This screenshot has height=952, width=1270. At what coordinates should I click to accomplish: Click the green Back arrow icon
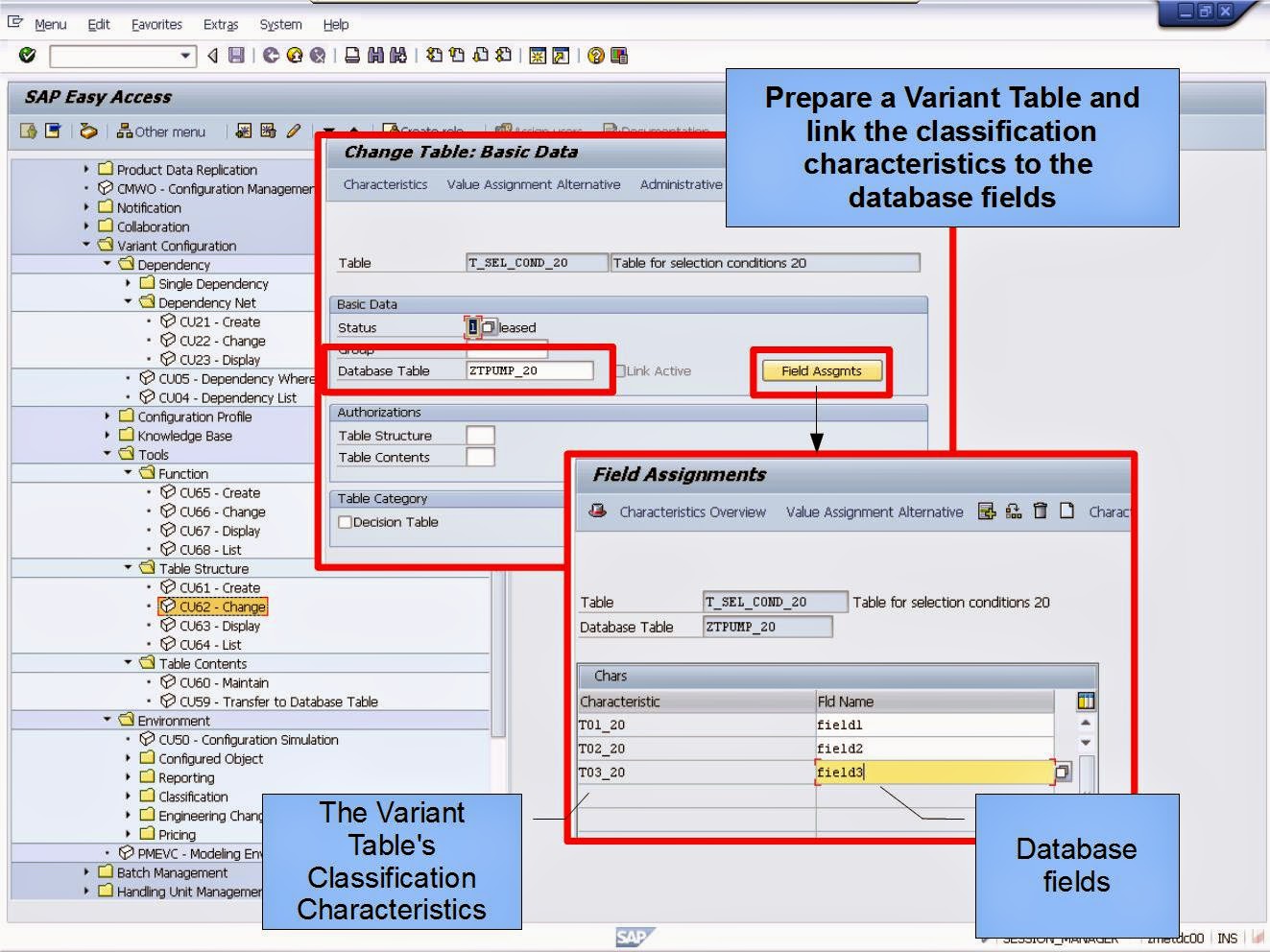pyautogui.click(x=271, y=56)
